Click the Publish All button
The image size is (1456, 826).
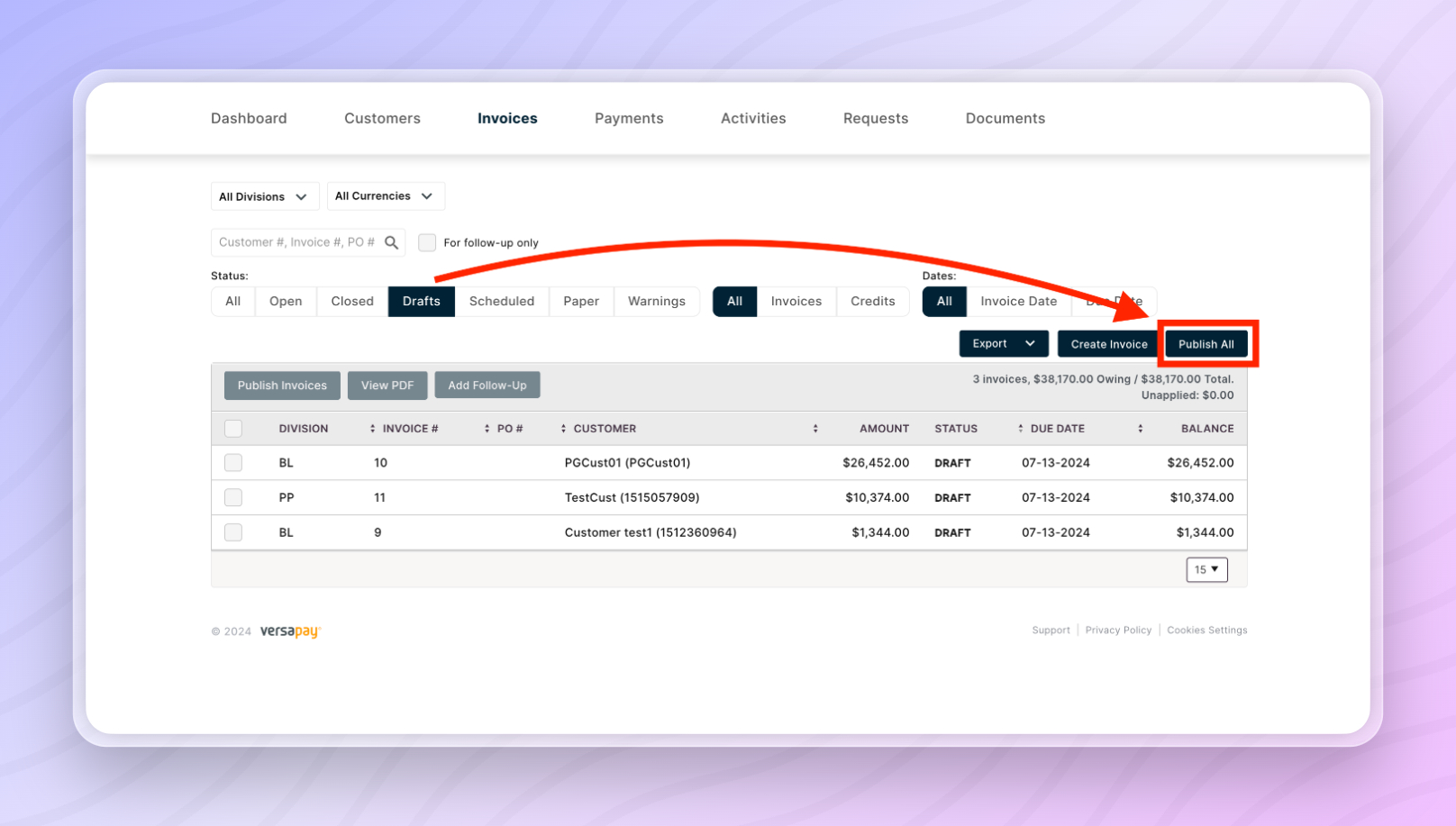[1206, 344]
